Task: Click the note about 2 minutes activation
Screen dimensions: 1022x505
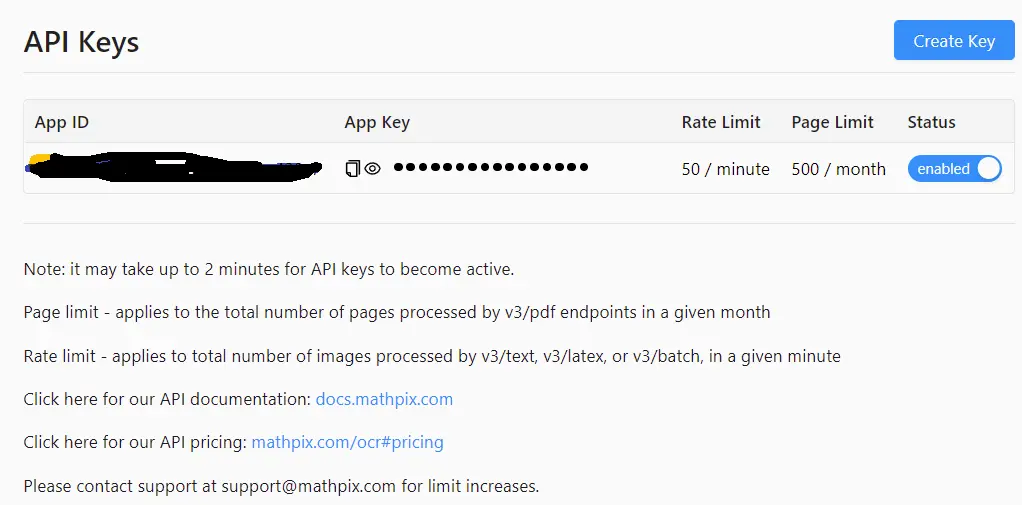Action: click(x=269, y=269)
